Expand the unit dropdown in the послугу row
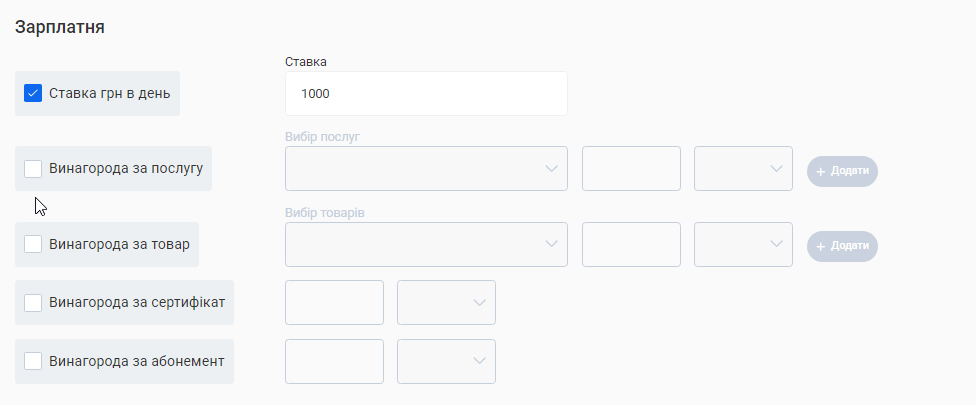The image size is (976, 405). click(743, 168)
